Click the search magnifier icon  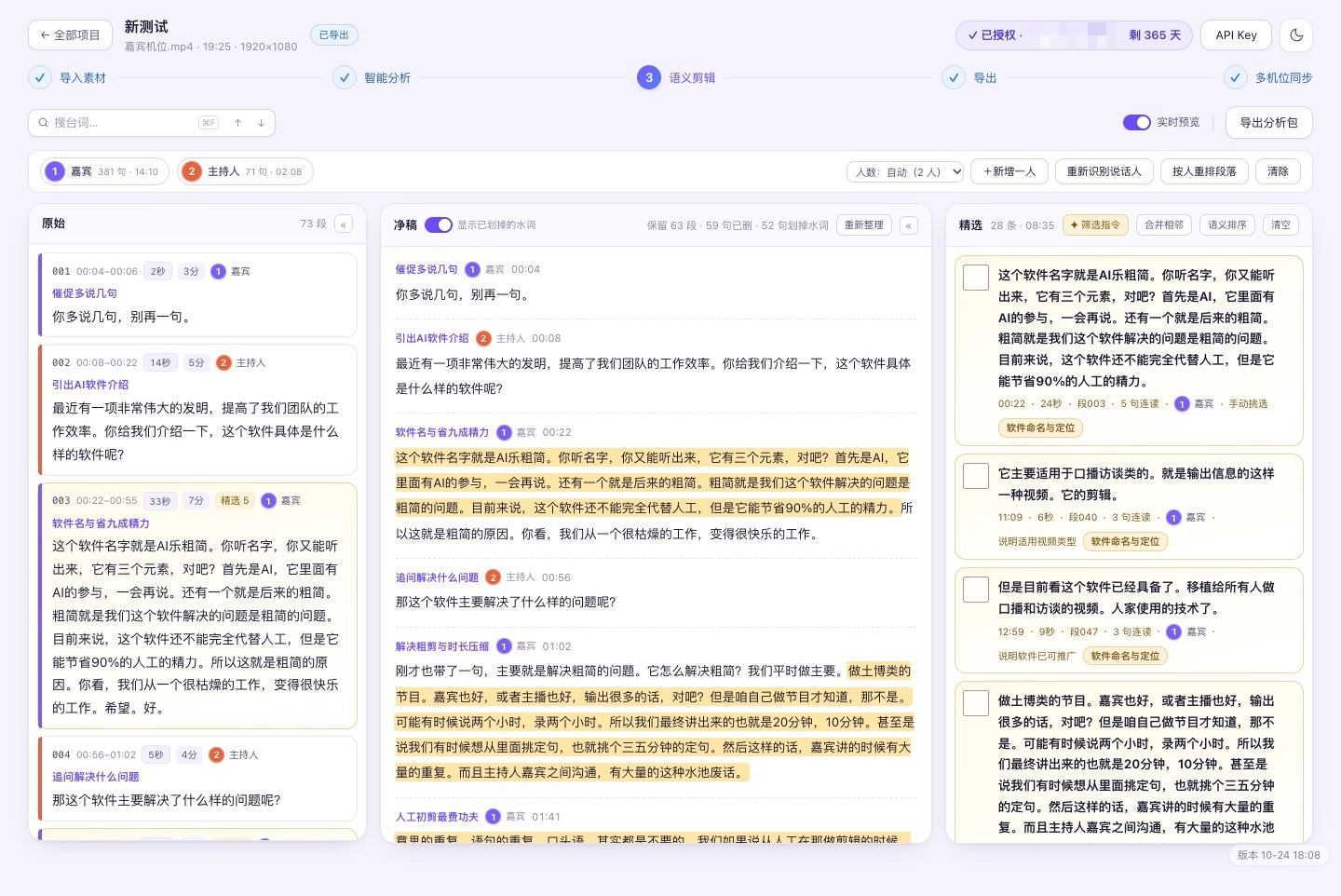coord(43,123)
